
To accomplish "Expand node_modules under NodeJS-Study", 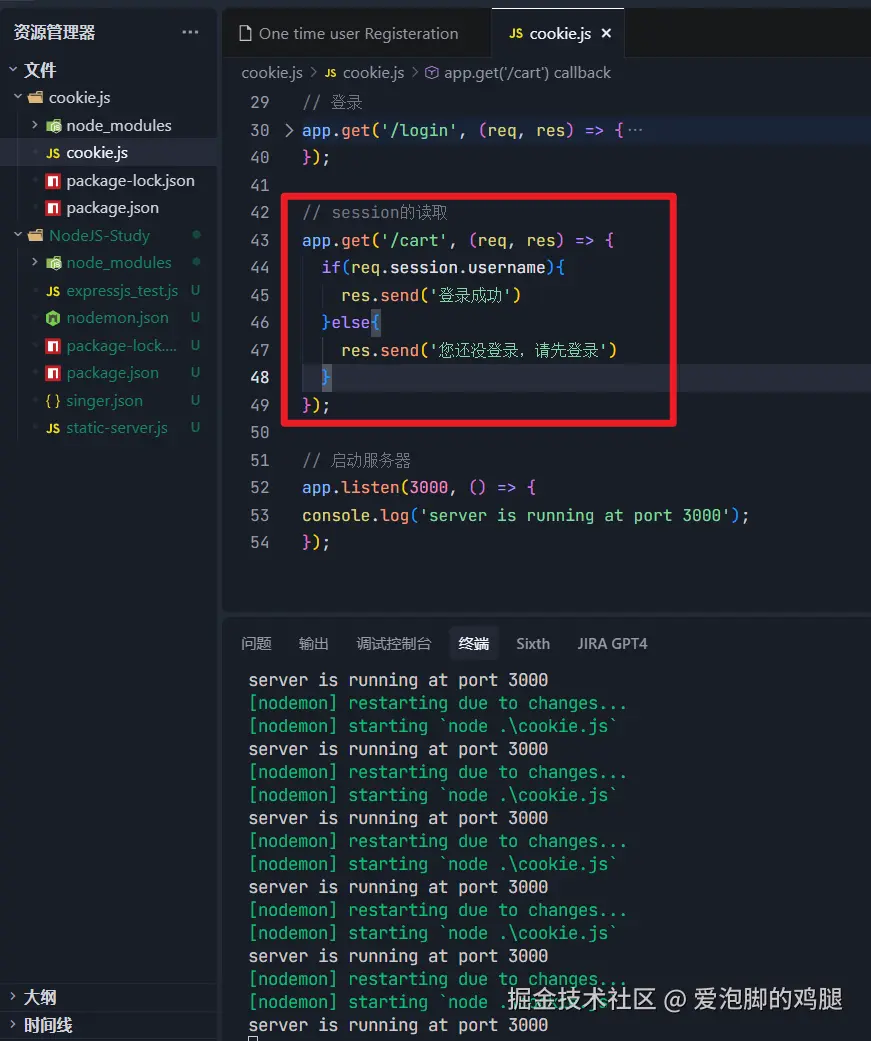I will click(x=35, y=262).
